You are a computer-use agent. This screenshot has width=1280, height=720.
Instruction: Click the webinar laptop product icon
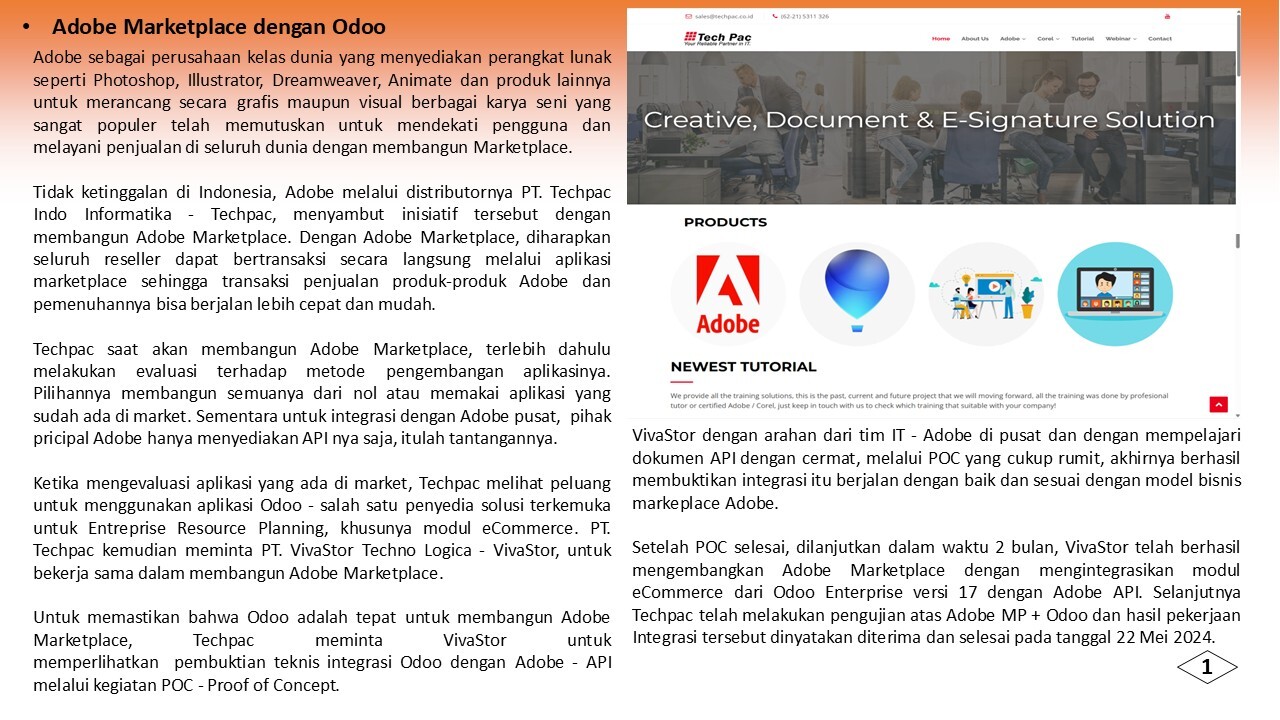point(1114,294)
